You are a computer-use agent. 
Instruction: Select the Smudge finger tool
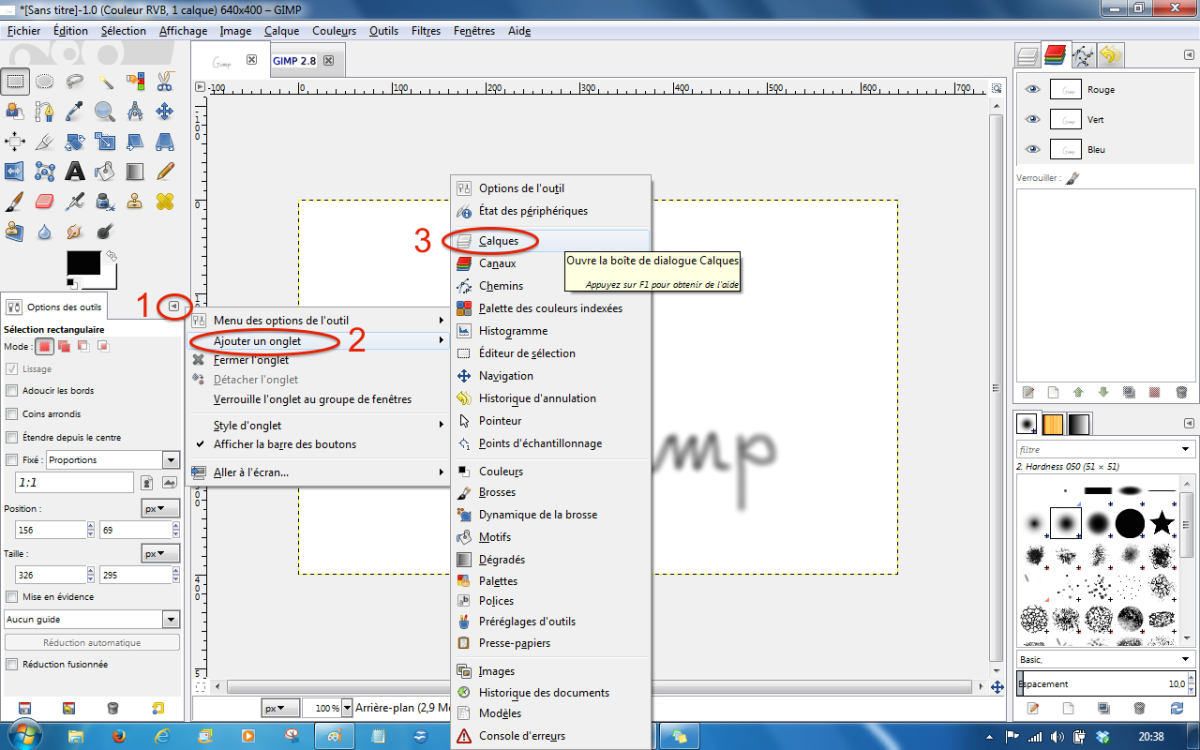tap(75, 232)
